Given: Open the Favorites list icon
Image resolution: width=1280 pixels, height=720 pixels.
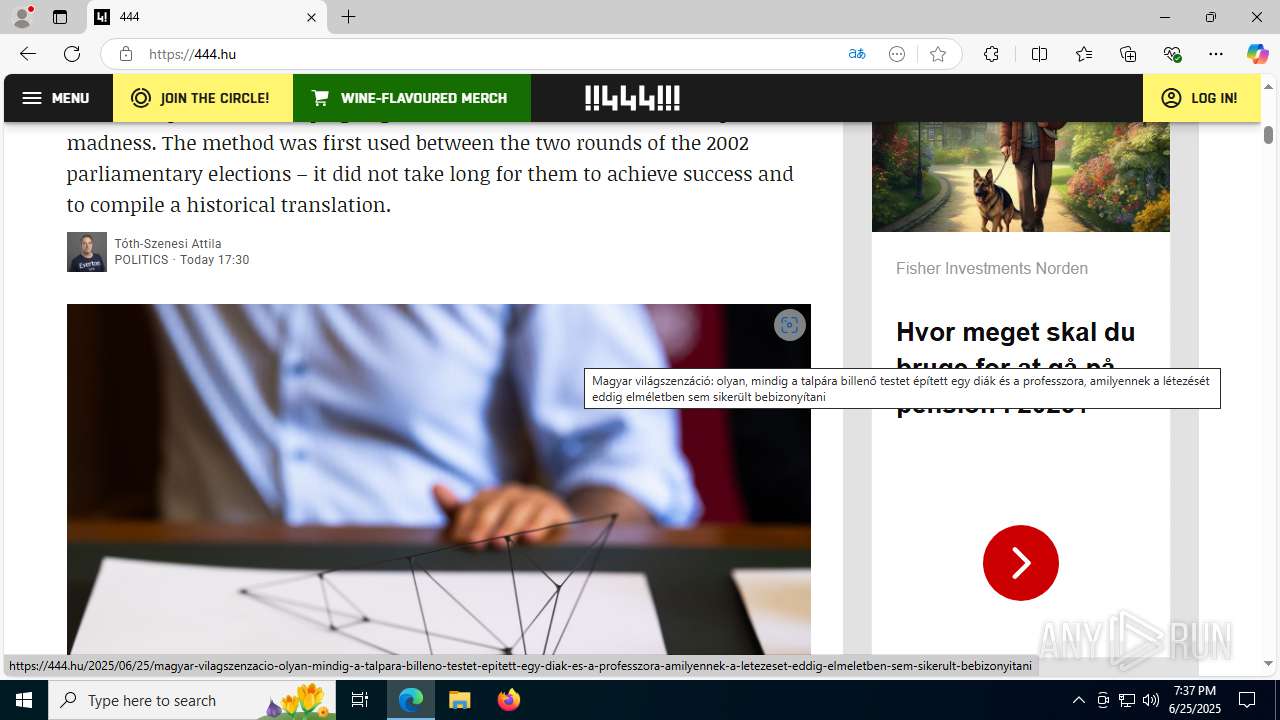Looking at the screenshot, I should [x=1084, y=54].
